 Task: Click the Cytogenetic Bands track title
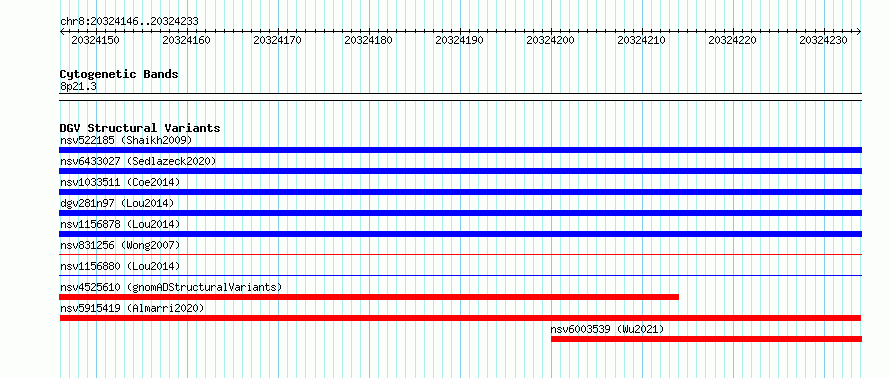(119, 74)
